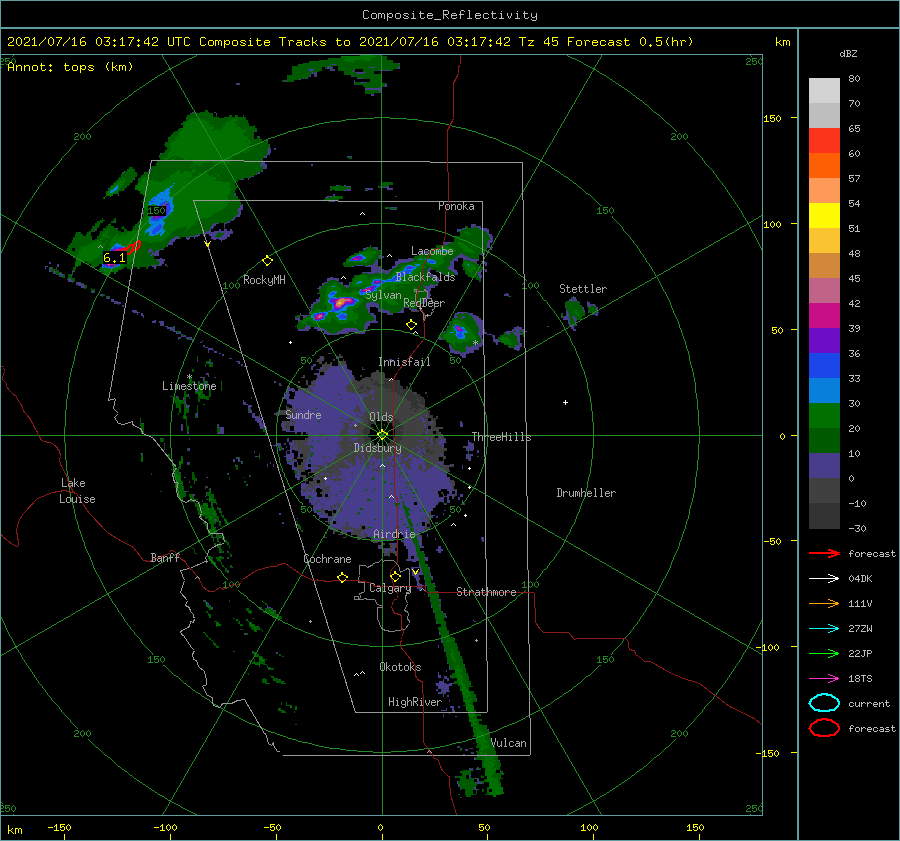
Task: Click the dBZ legend heading
Action: coord(848,53)
